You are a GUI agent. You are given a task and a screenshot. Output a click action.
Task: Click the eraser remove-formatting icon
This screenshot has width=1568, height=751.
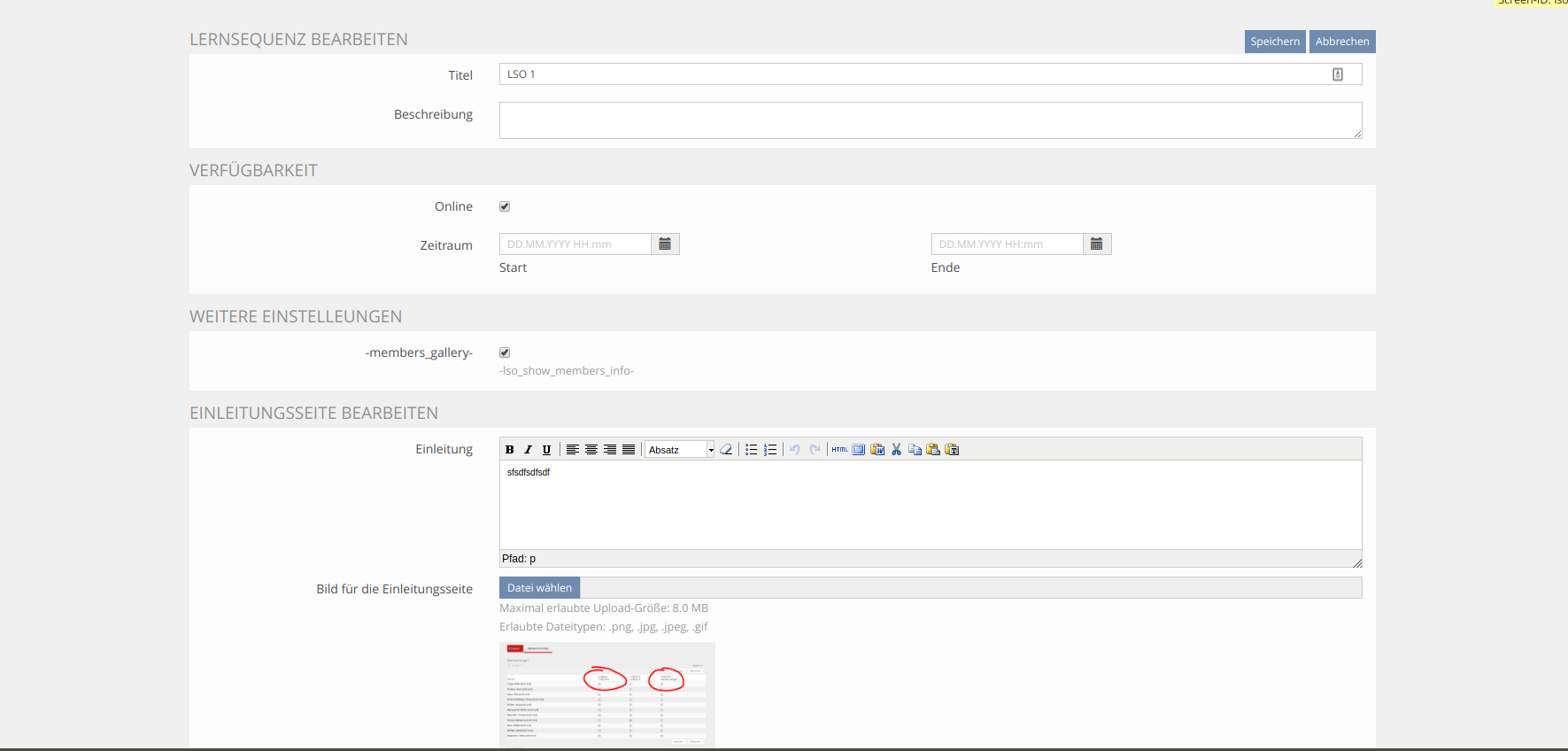[x=726, y=450]
